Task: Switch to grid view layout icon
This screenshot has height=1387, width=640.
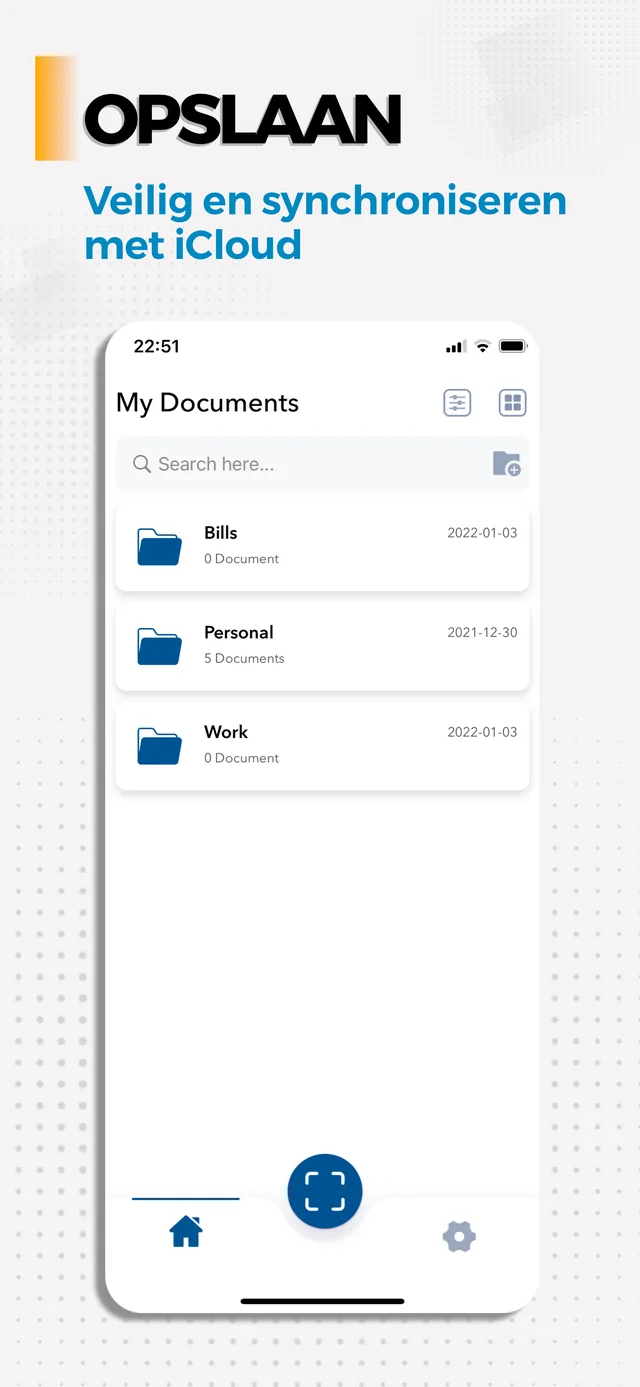Action: tap(513, 403)
